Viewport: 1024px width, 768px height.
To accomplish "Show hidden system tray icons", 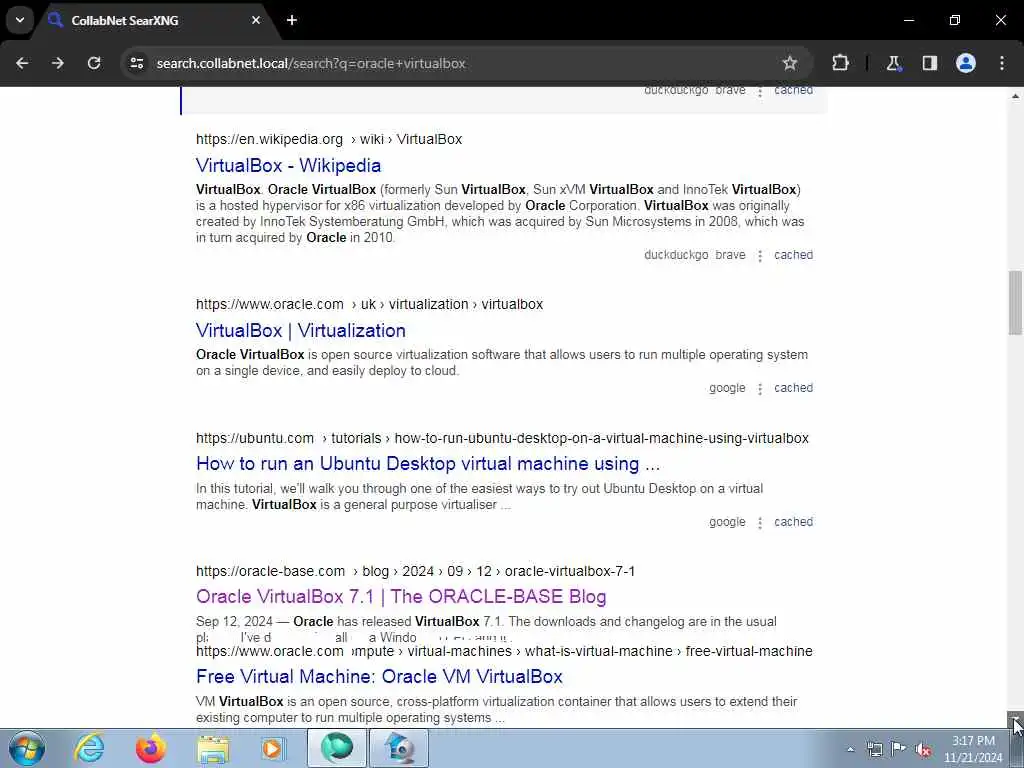I will pos(850,750).
